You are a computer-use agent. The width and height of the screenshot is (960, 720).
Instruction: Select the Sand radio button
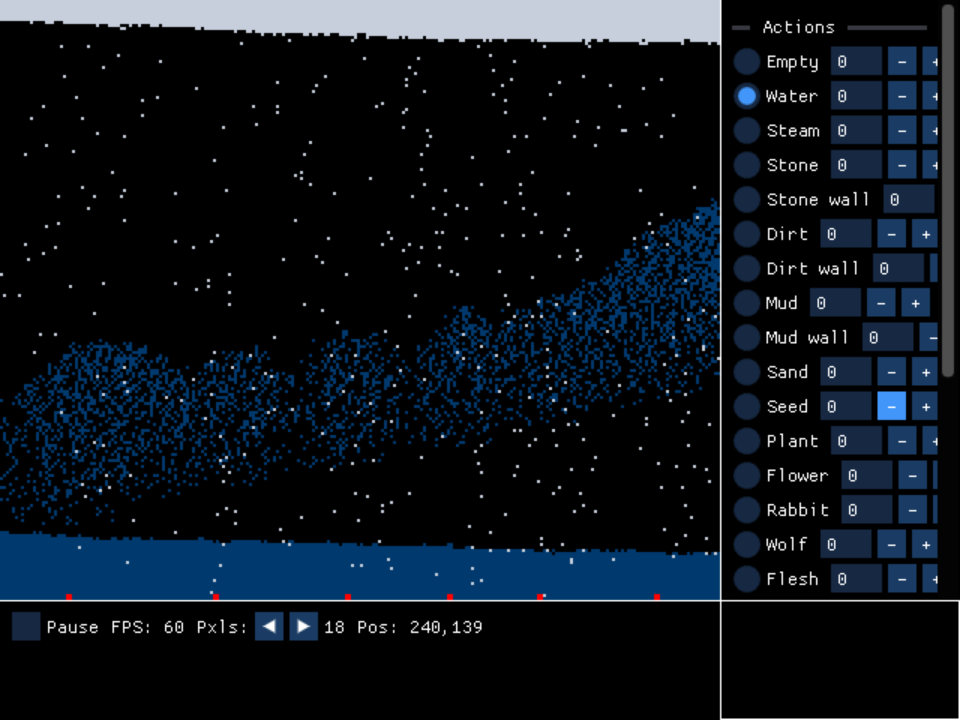click(x=746, y=372)
